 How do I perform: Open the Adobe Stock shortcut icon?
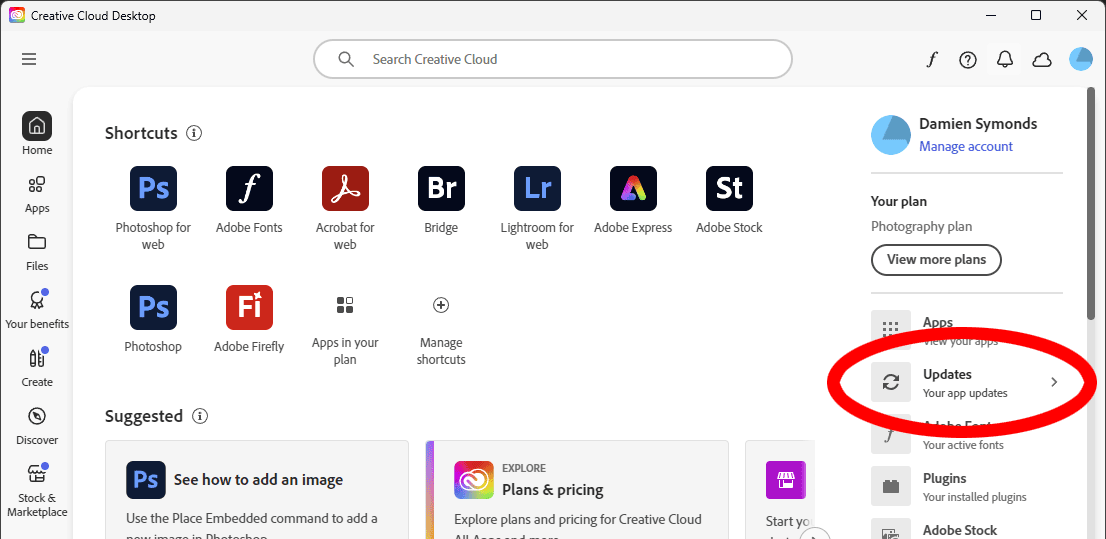(729, 189)
